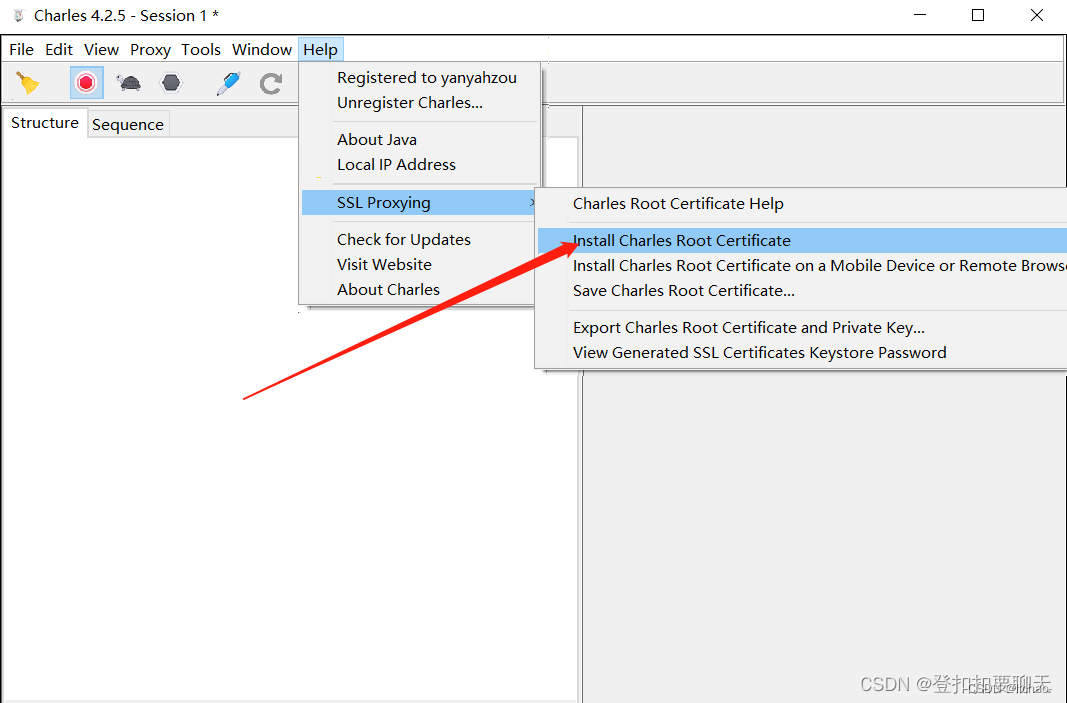Install certificate on a Mobile Device or Remote Browser

click(x=802, y=265)
